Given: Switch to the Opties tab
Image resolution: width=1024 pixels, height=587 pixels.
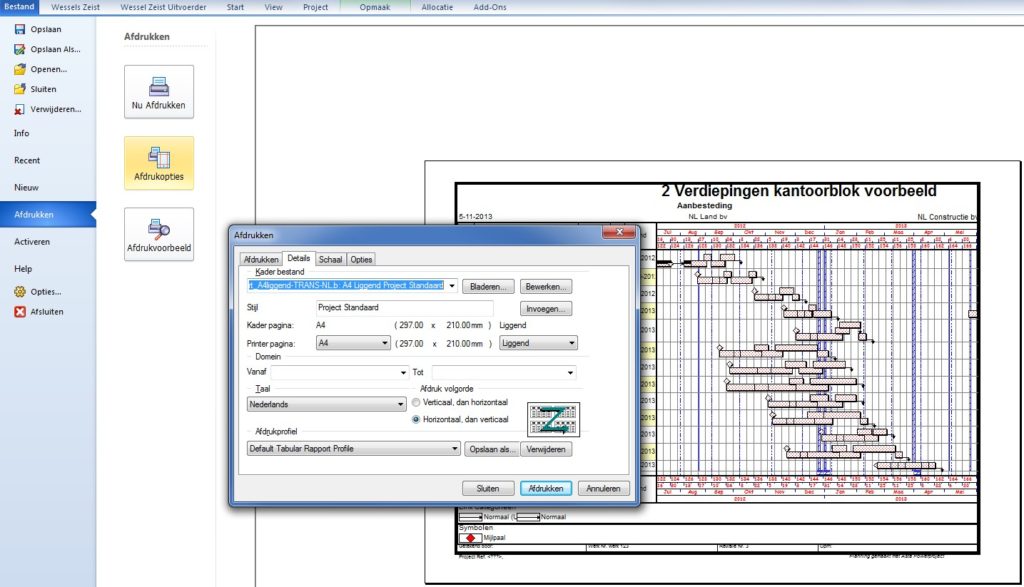Looking at the screenshot, I should pyautogui.click(x=361, y=259).
